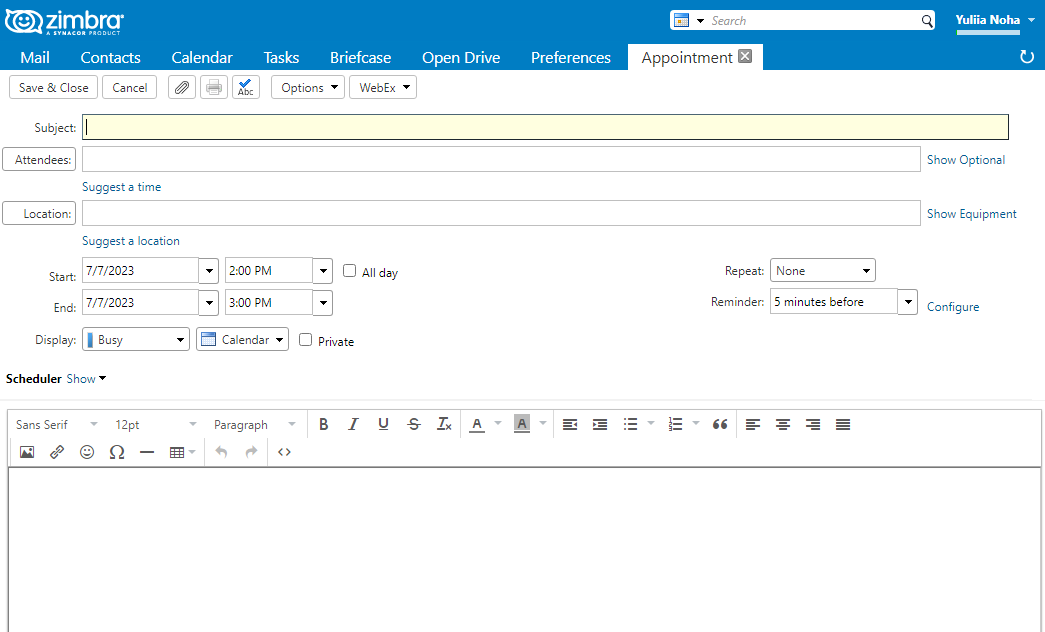Open the Yuliia Noha account menu

pos(995,20)
